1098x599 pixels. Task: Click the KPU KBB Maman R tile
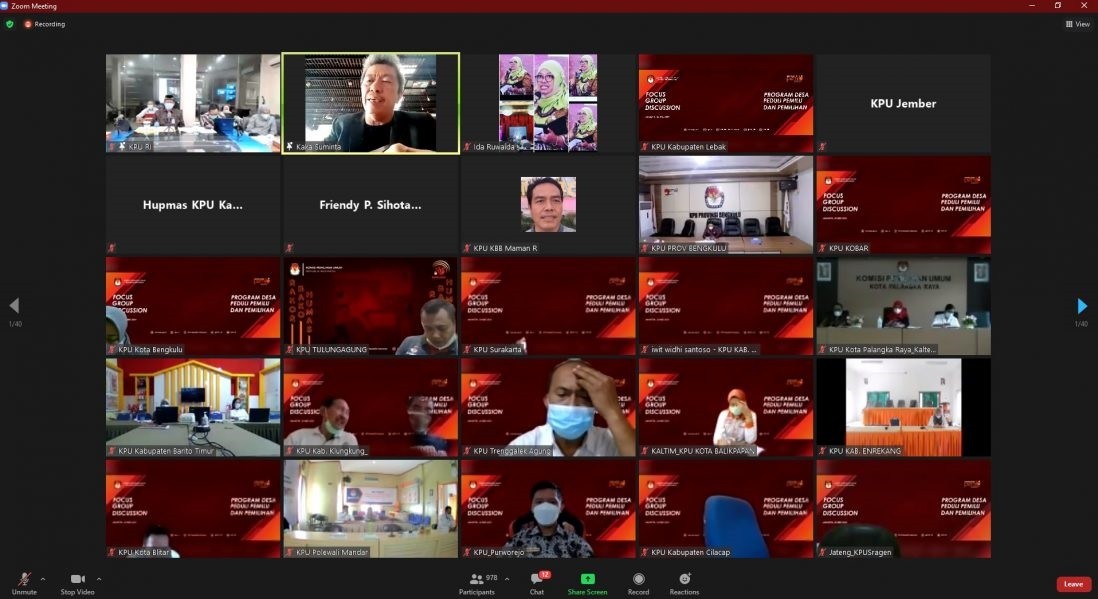[548, 204]
